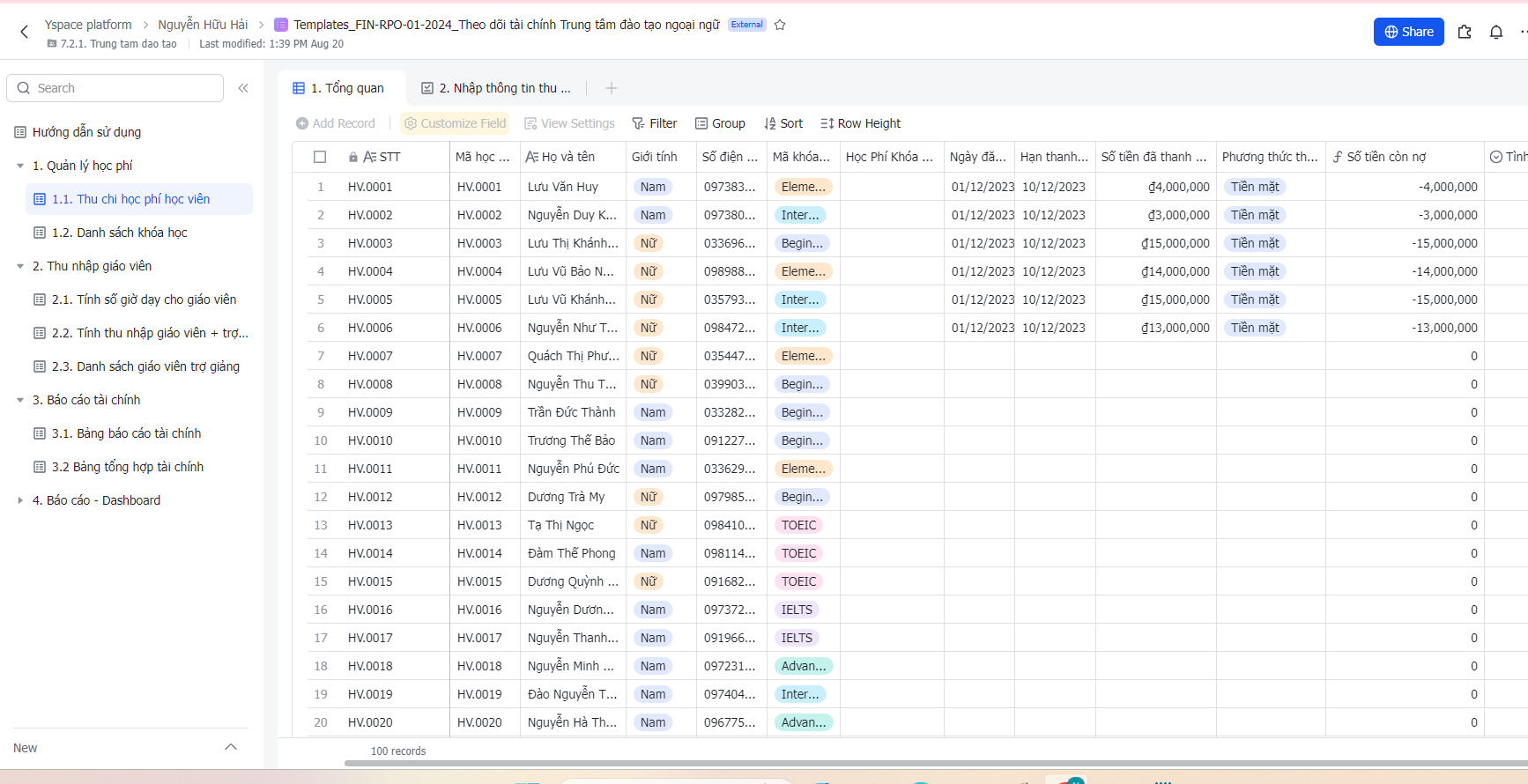Open the notifications bell

click(1496, 32)
